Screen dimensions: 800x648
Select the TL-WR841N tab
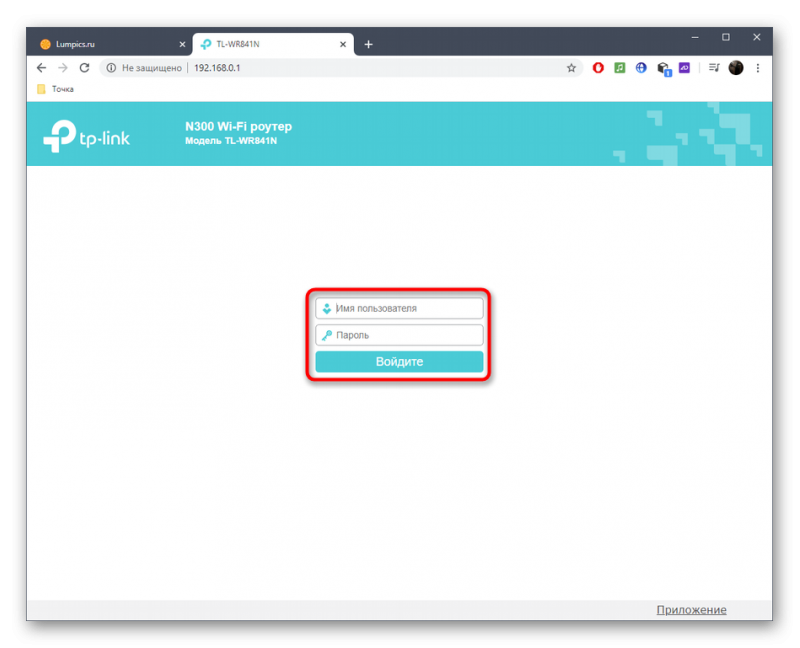click(x=273, y=44)
